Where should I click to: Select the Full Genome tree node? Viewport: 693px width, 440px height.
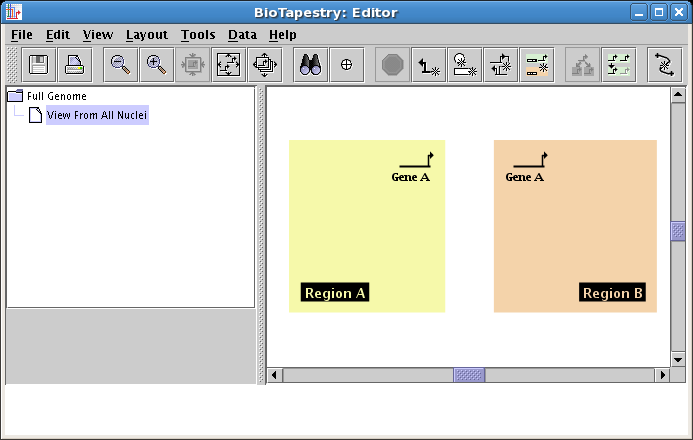pos(56,96)
